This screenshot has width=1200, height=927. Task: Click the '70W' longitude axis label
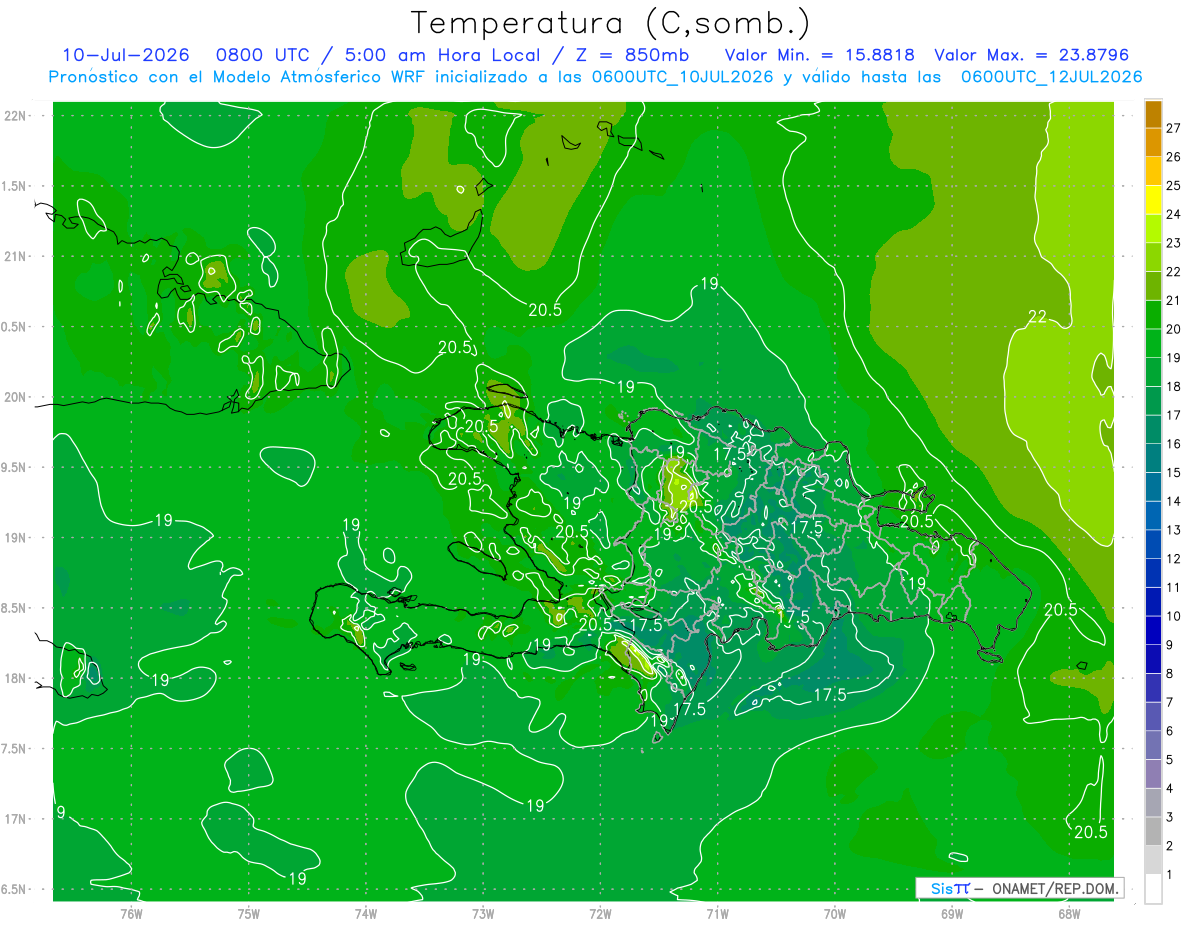835,914
